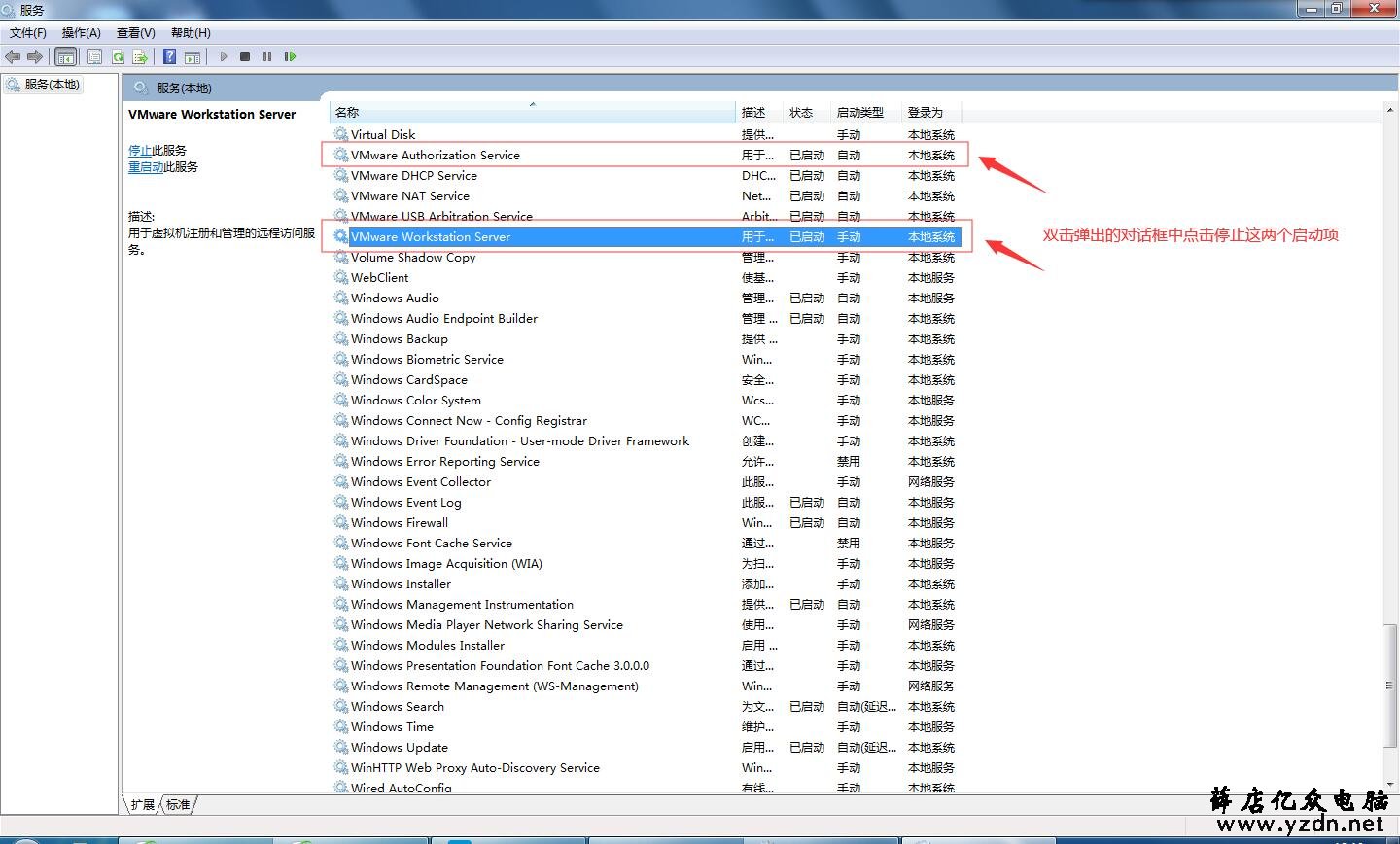Open the 文件(F) menu
This screenshot has height=844, width=1400.
click(28, 33)
